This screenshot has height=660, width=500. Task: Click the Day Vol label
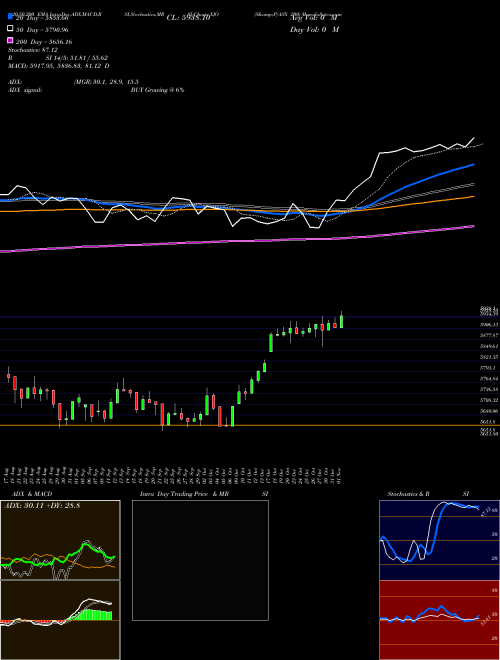[x=314, y=29]
